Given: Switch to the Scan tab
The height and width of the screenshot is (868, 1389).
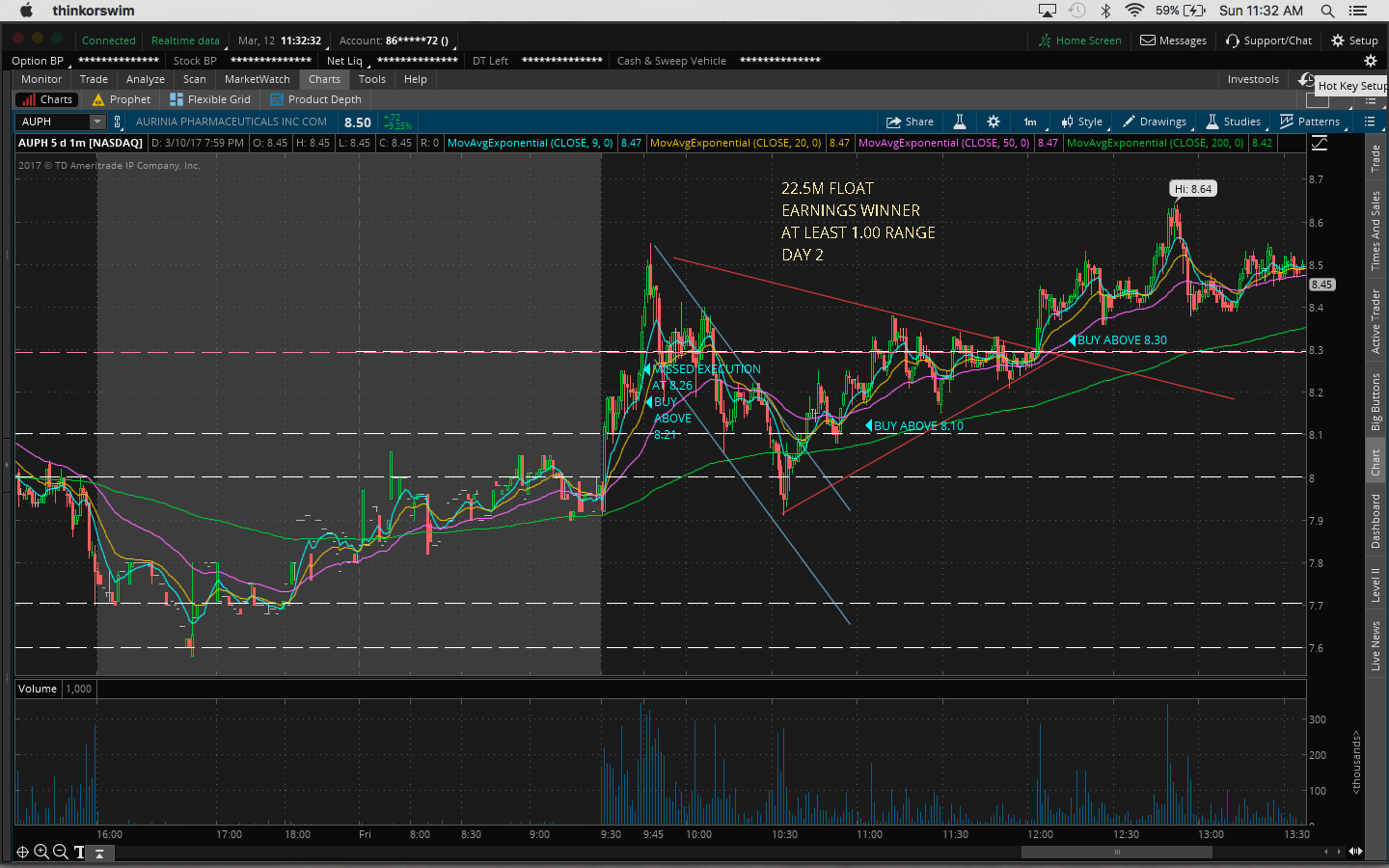Looking at the screenshot, I should pos(195,79).
